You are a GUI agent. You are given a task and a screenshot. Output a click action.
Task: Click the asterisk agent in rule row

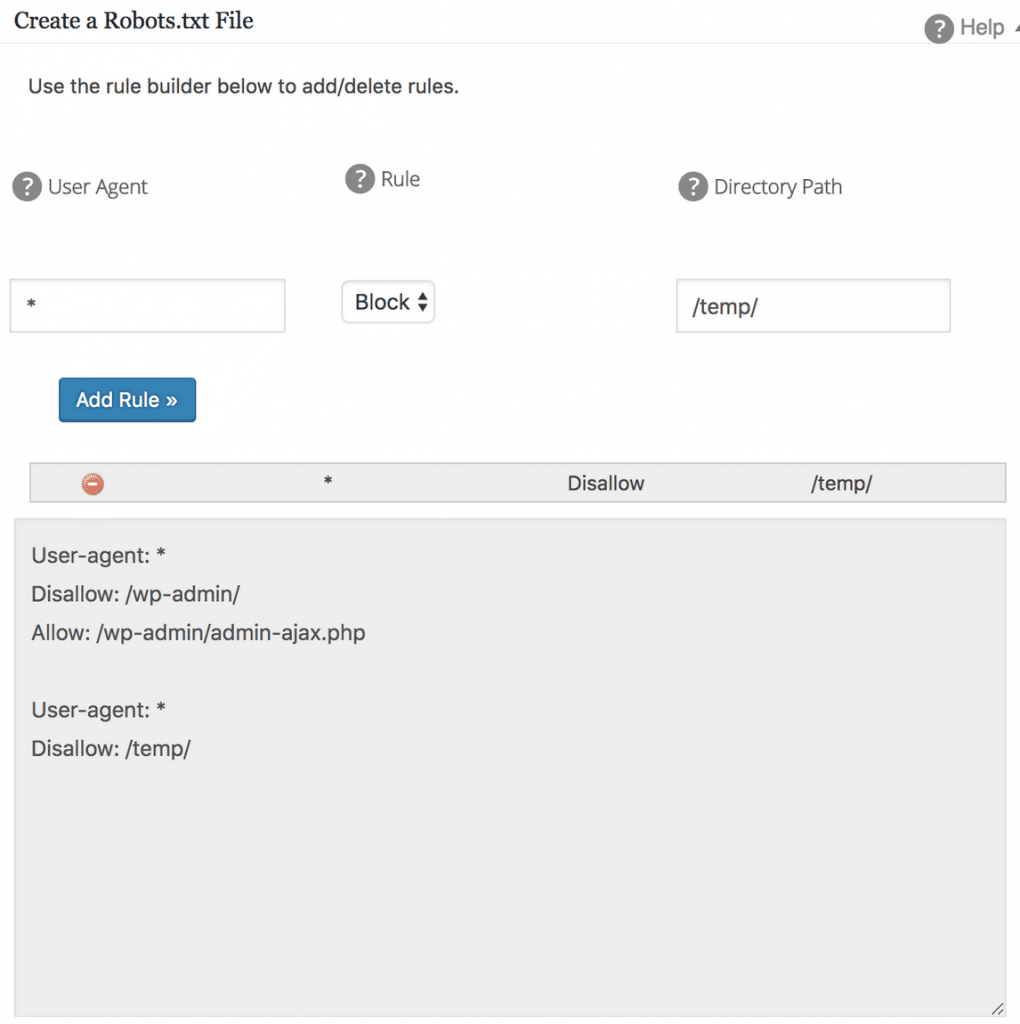(x=328, y=482)
